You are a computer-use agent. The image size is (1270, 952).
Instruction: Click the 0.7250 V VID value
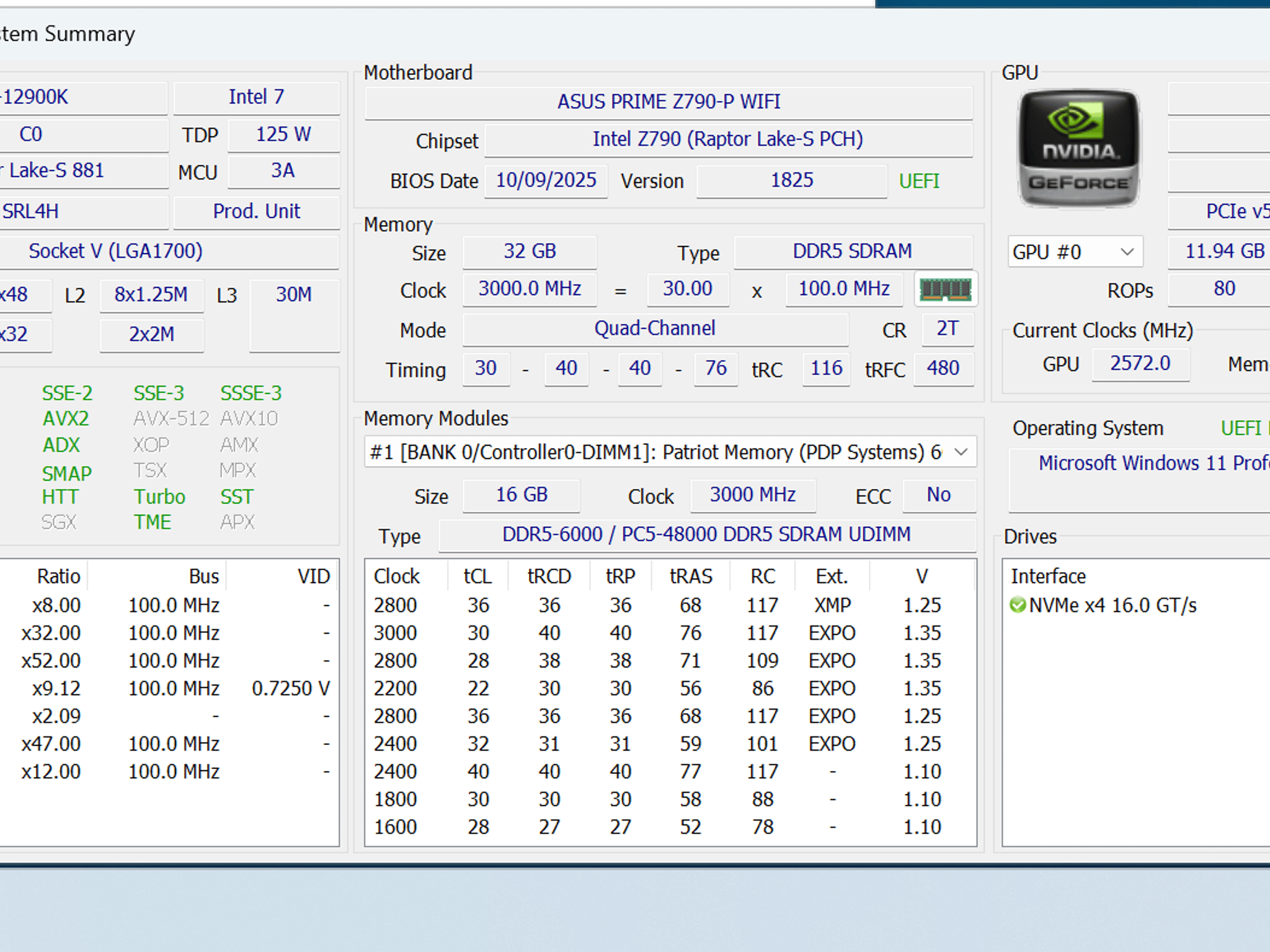click(x=291, y=689)
